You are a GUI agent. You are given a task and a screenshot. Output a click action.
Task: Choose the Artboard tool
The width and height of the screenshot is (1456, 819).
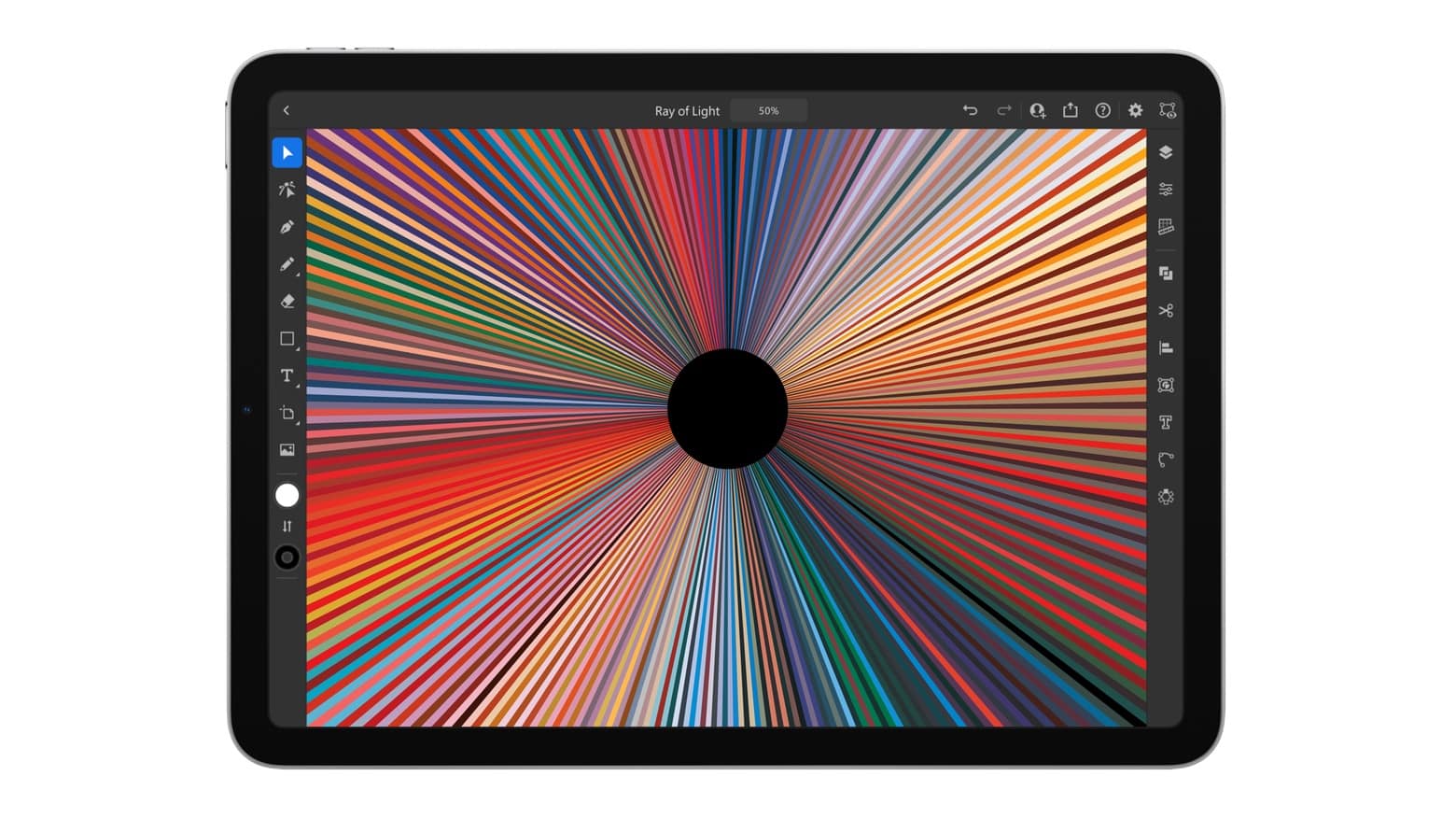[287, 413]
